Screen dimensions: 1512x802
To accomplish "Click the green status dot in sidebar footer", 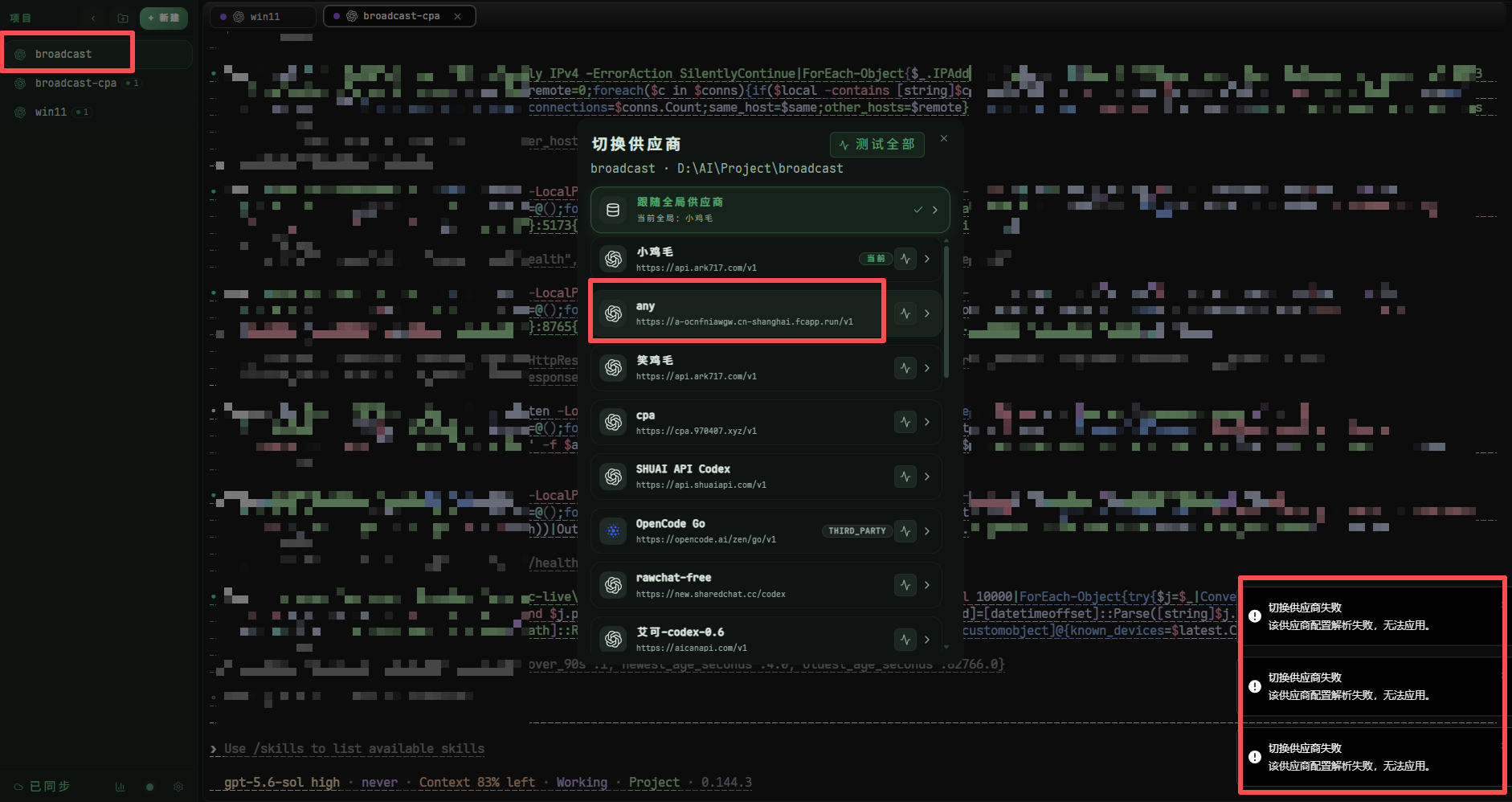I will pos(149,787).
